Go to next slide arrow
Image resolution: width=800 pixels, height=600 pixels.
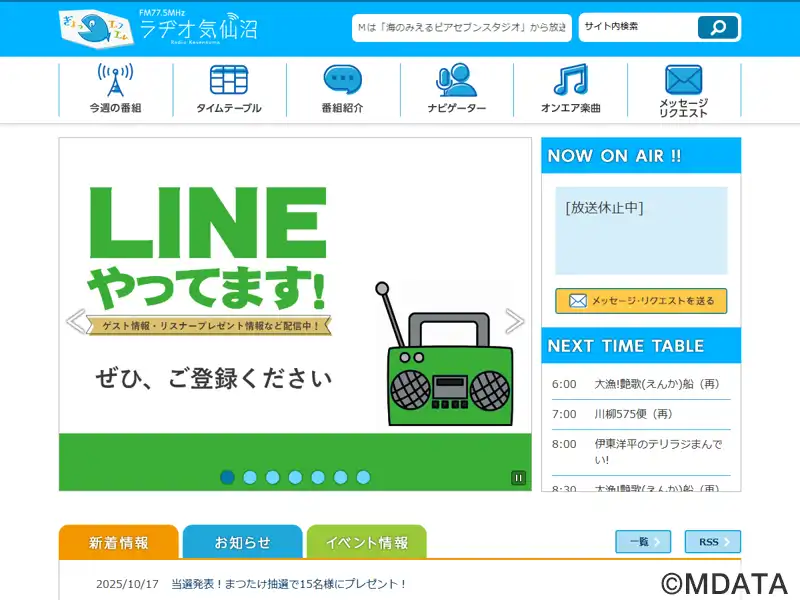514,321
